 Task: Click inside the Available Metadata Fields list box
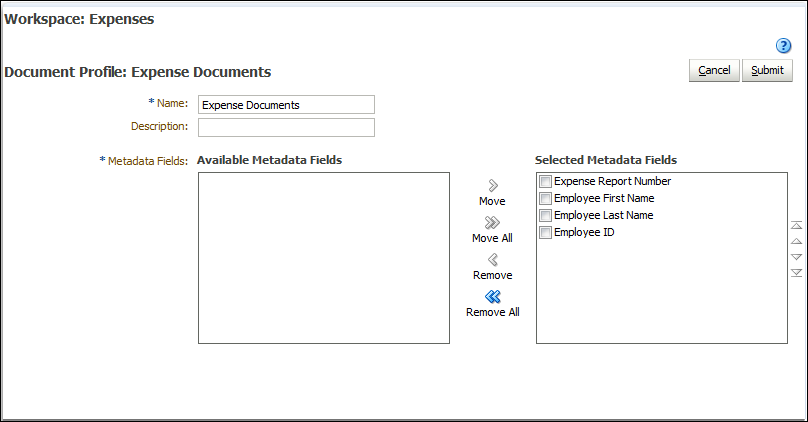324,258
